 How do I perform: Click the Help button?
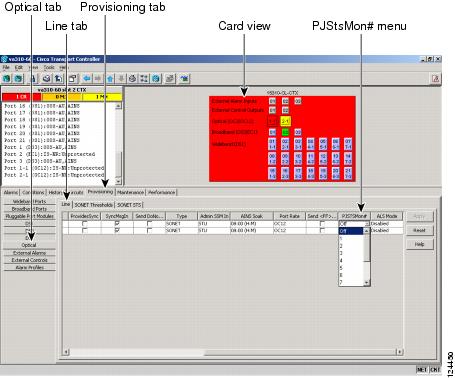[419, 244]
